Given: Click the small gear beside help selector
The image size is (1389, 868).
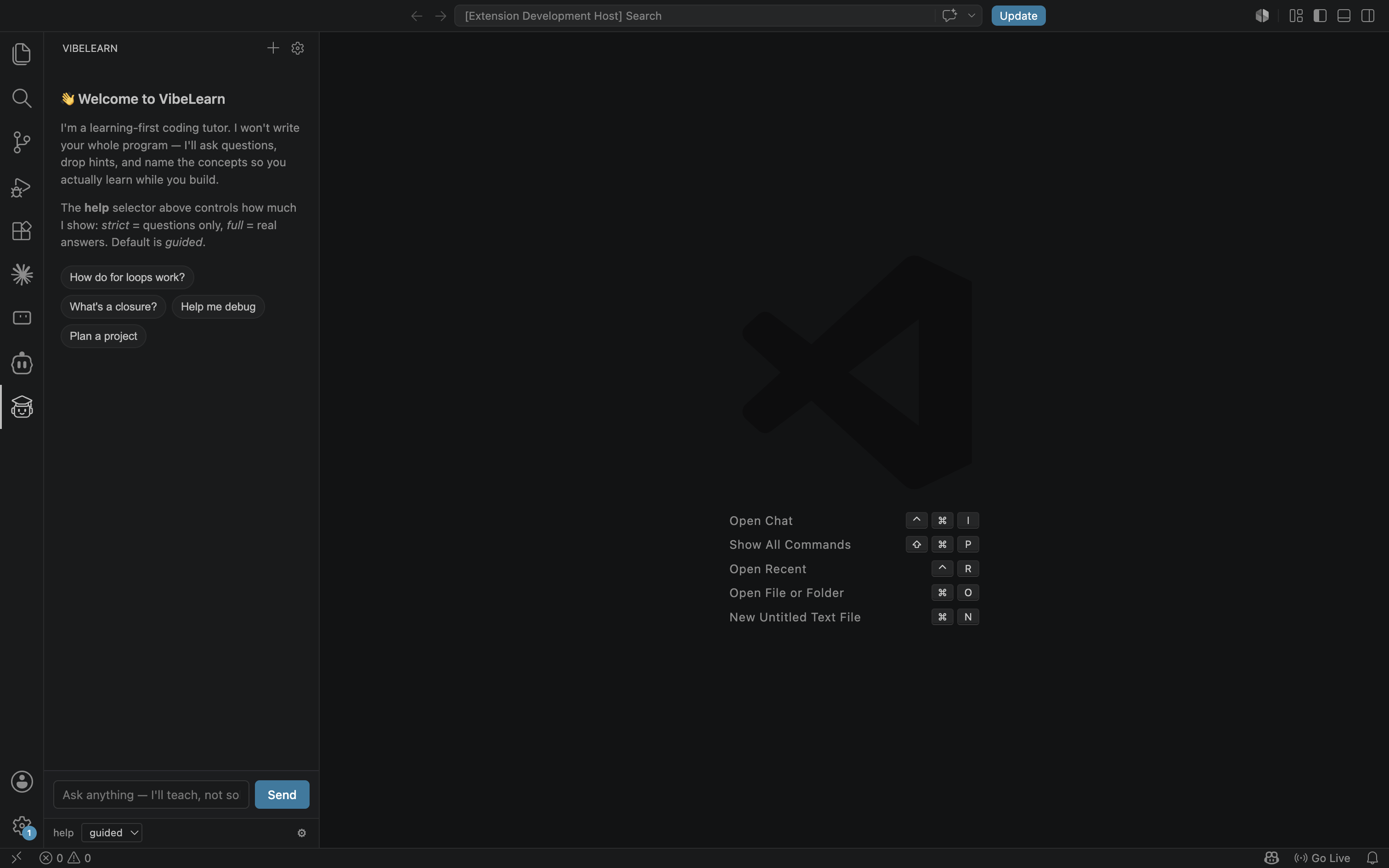Looking at the screenshot, I should 302,833.
